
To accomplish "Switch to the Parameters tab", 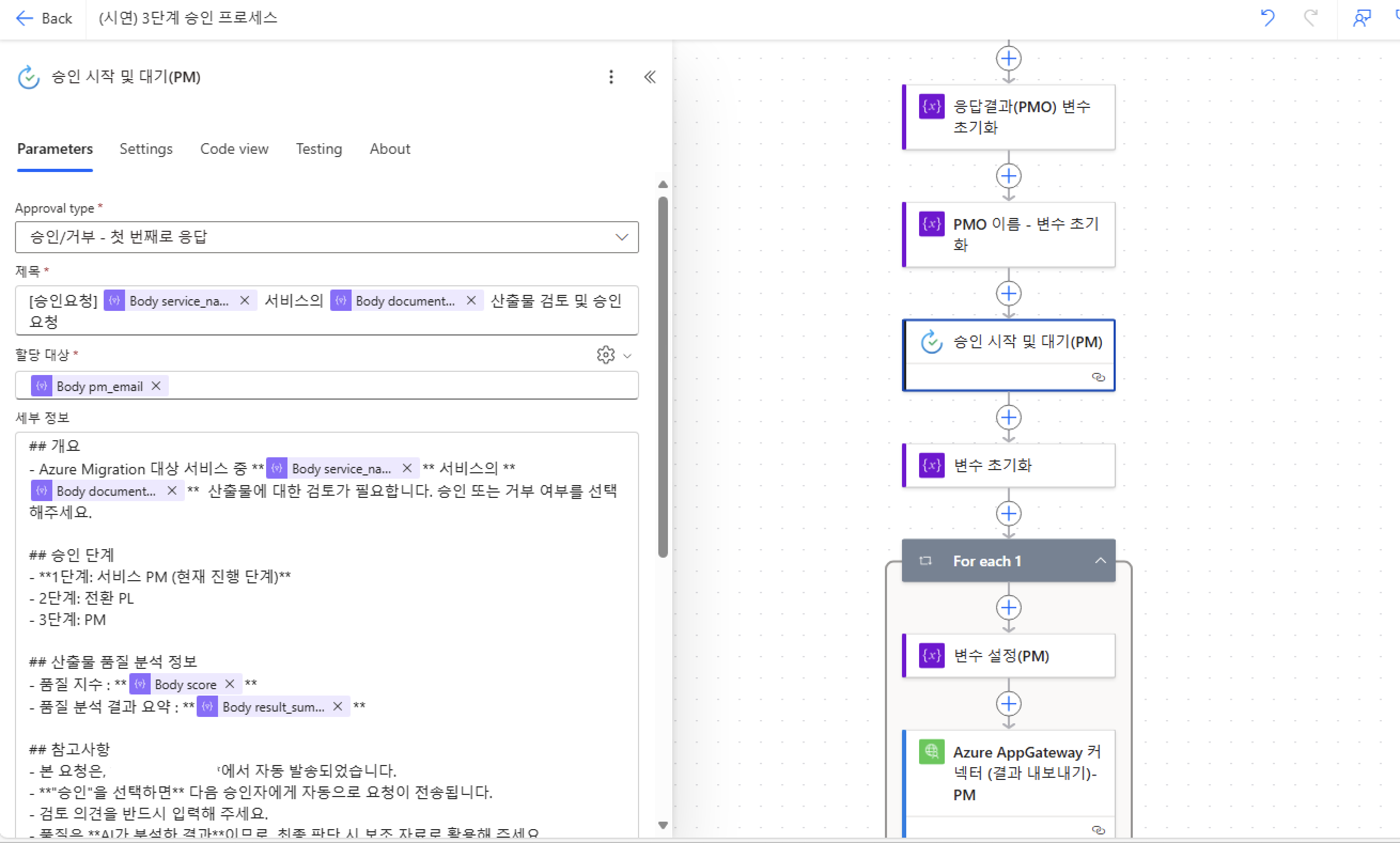I will pos(55,149).
